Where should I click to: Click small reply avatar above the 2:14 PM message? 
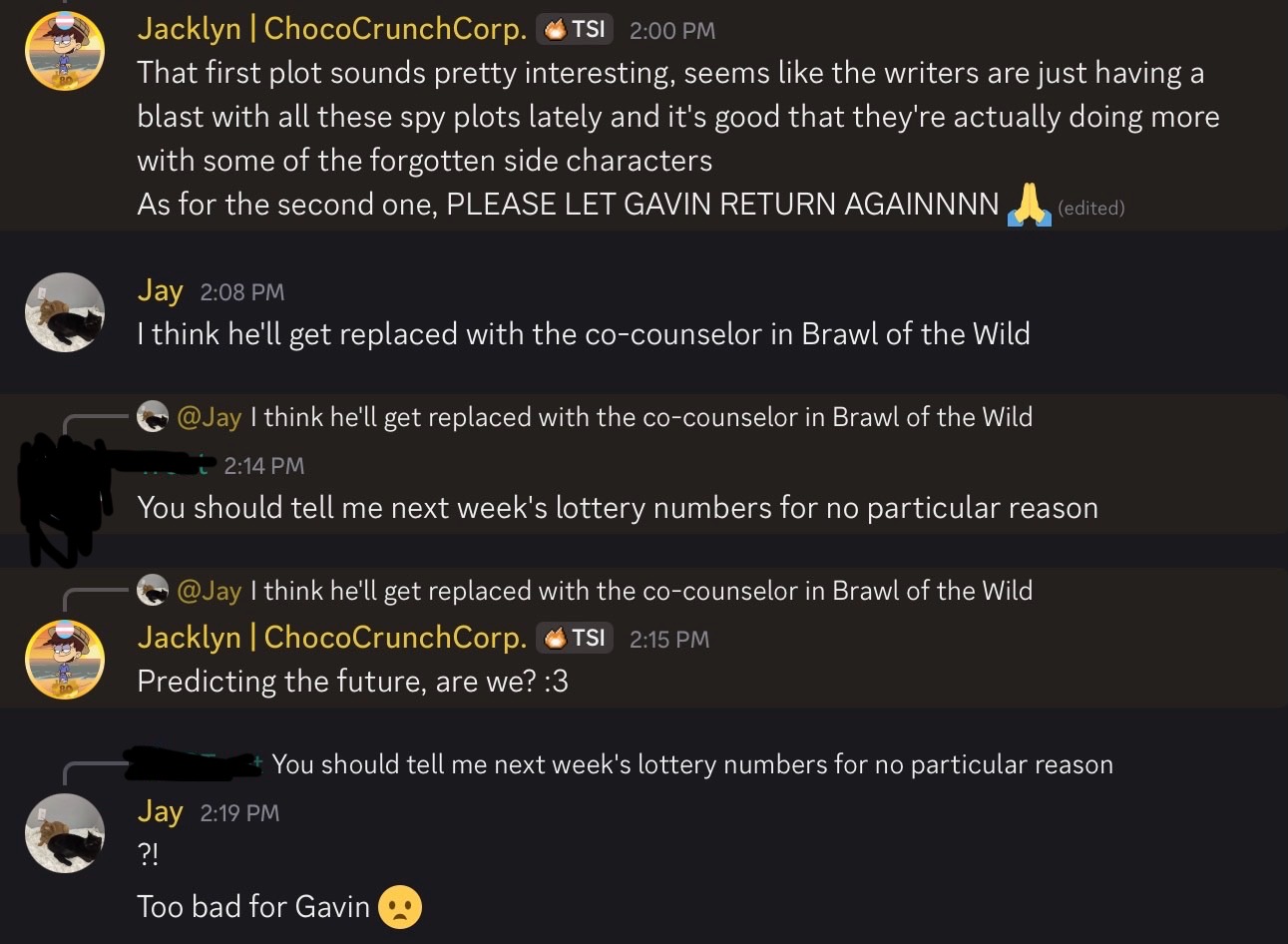(x=153, y=417)
